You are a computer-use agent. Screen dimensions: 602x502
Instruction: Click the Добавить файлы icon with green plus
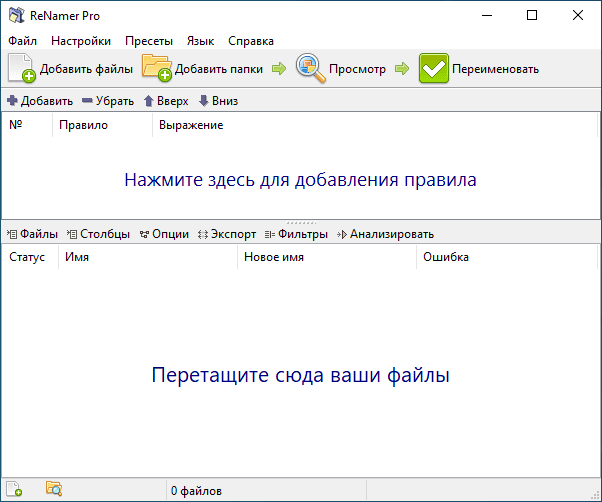coord(22,68)
